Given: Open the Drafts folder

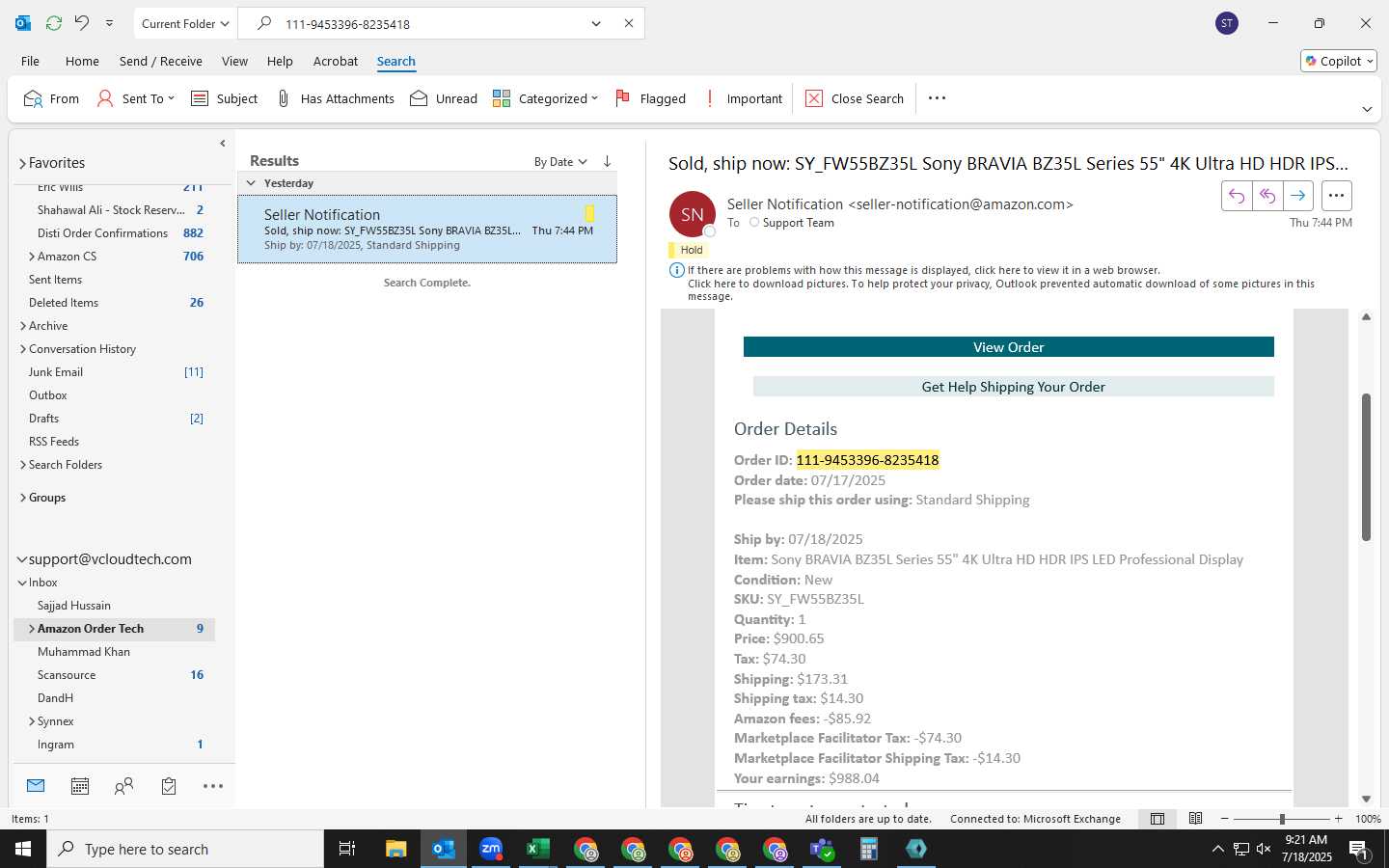Looking at the screenshot, I should click(44, 419).
